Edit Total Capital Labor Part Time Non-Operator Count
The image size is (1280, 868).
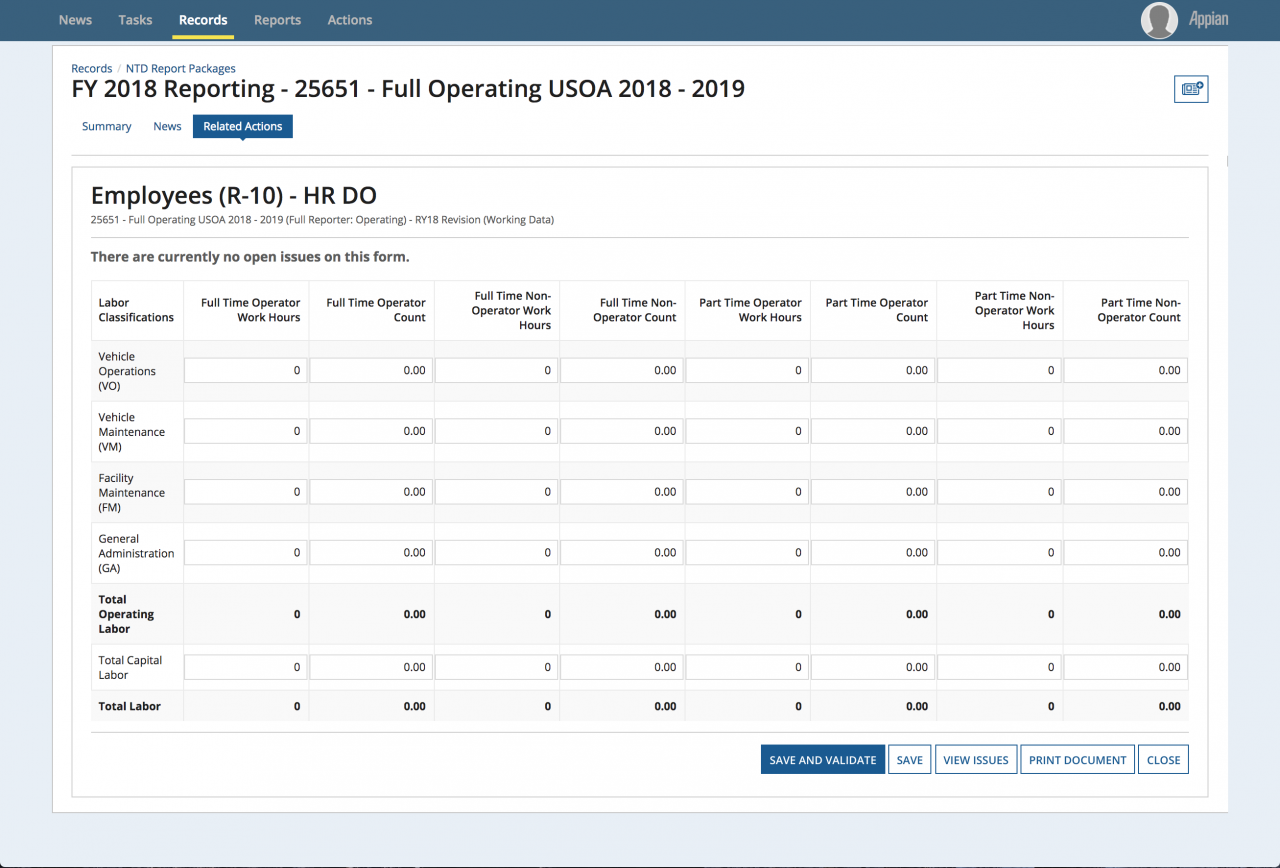point(1126,667)
